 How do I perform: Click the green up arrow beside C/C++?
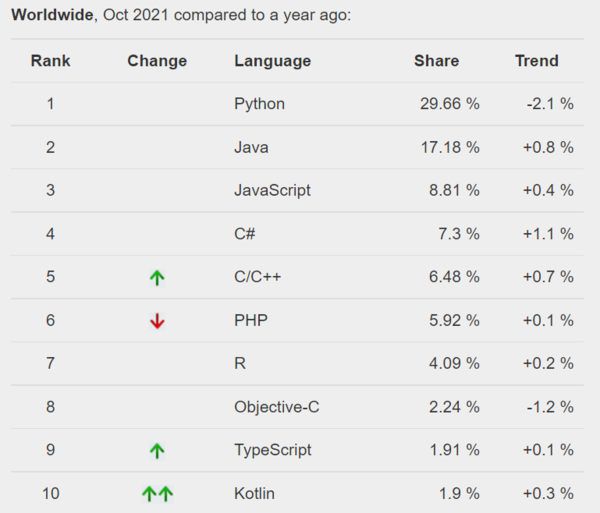coord(157,278)
